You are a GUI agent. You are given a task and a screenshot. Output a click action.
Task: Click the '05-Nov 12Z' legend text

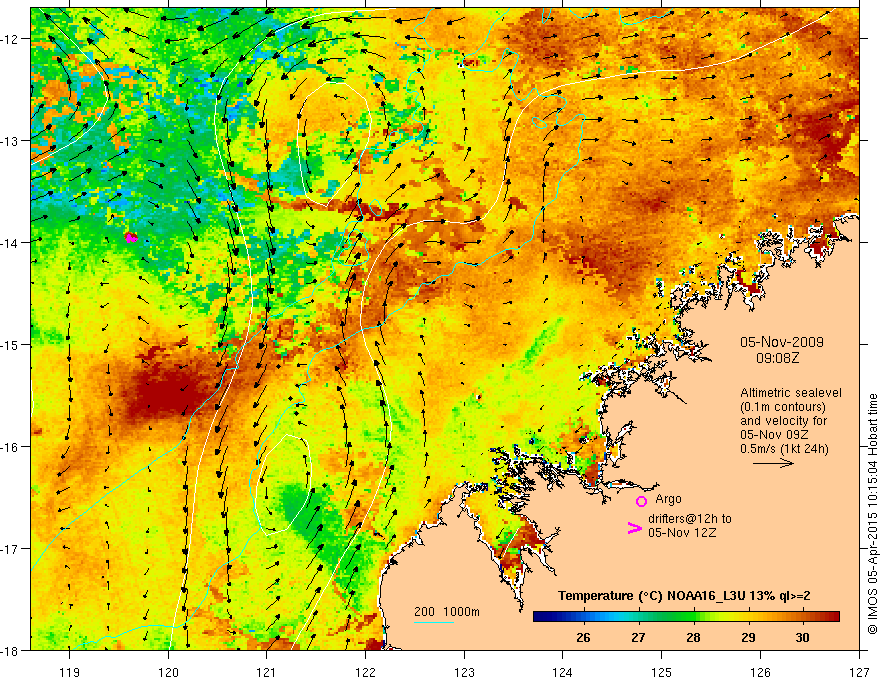[x=682, y=533]
